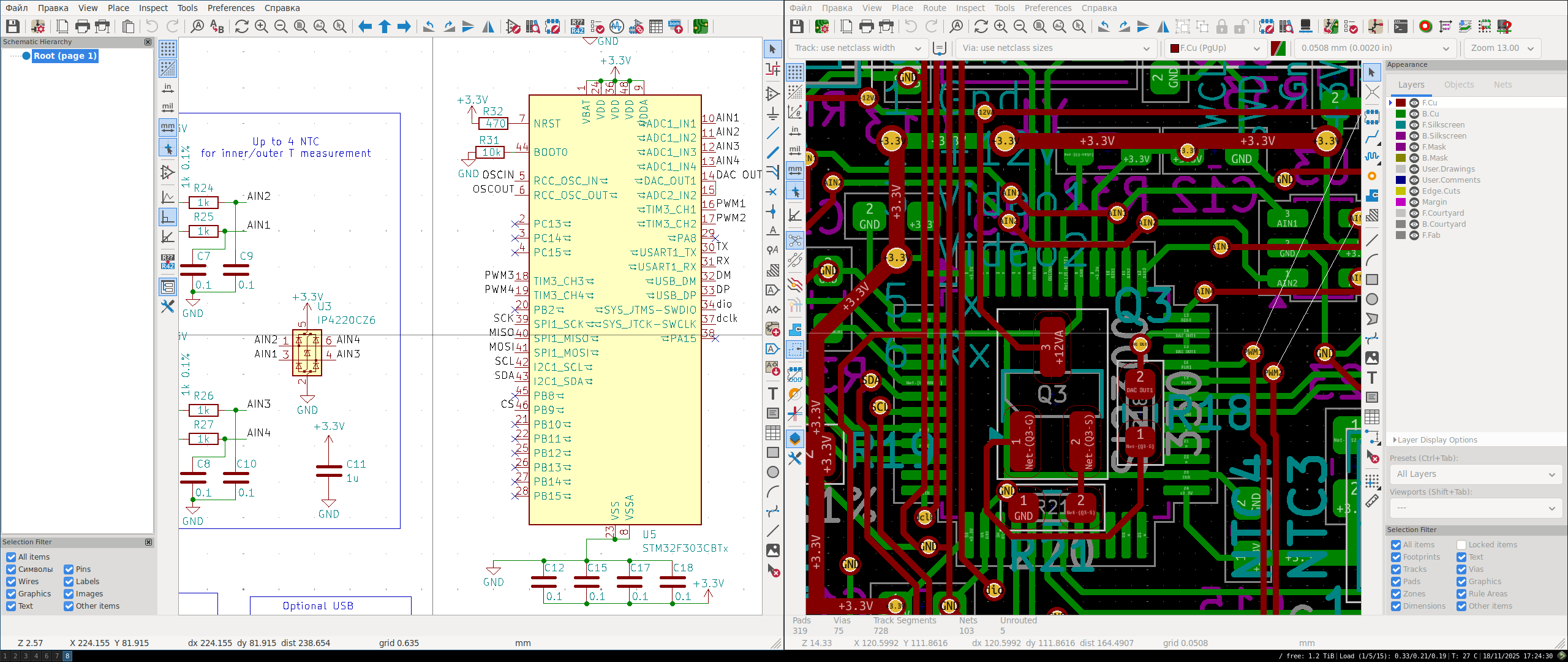This screenshot has width=1568, height=662.
Task: Uncheck Wires in schematic selection filter
Action: 11,582
